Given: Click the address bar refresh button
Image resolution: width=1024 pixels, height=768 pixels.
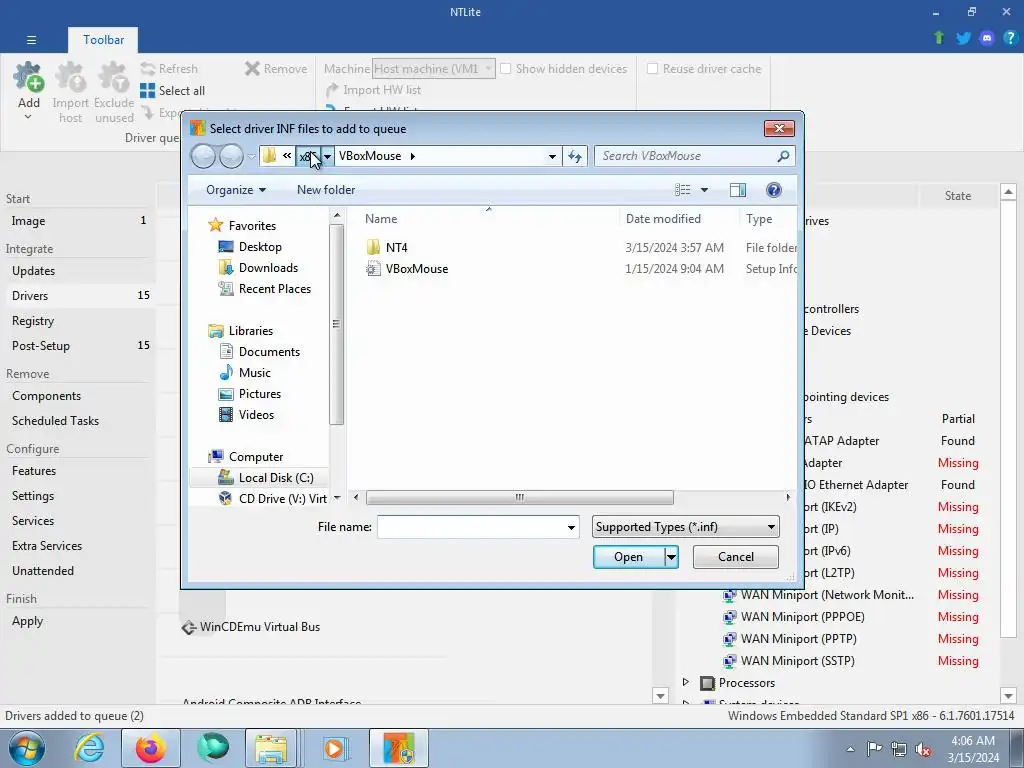Looking at the screenshot, I should point(575,156).
